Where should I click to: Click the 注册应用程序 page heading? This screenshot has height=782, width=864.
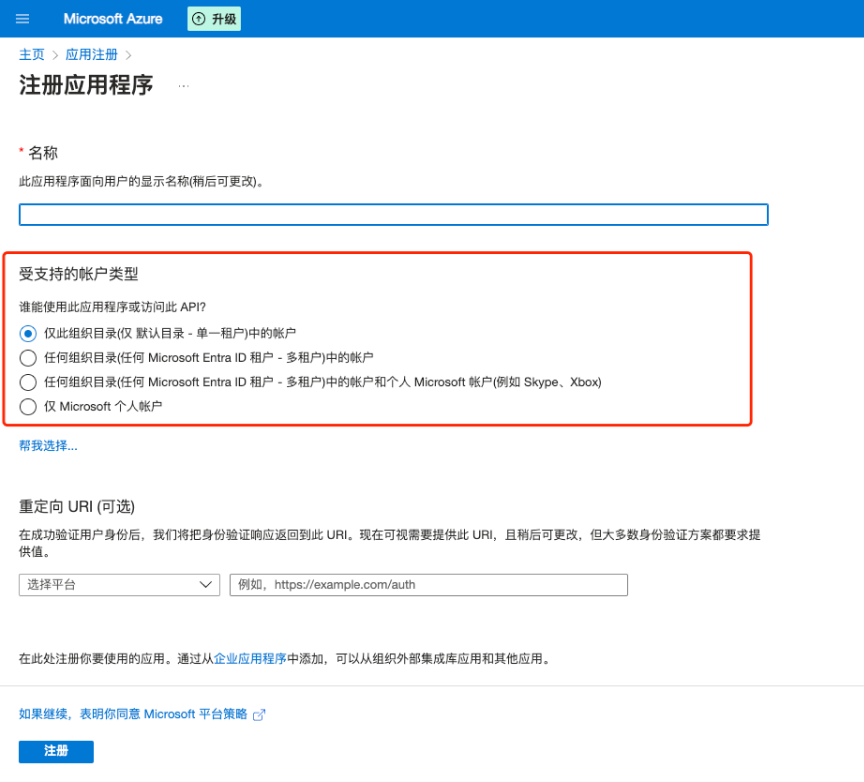86,85
